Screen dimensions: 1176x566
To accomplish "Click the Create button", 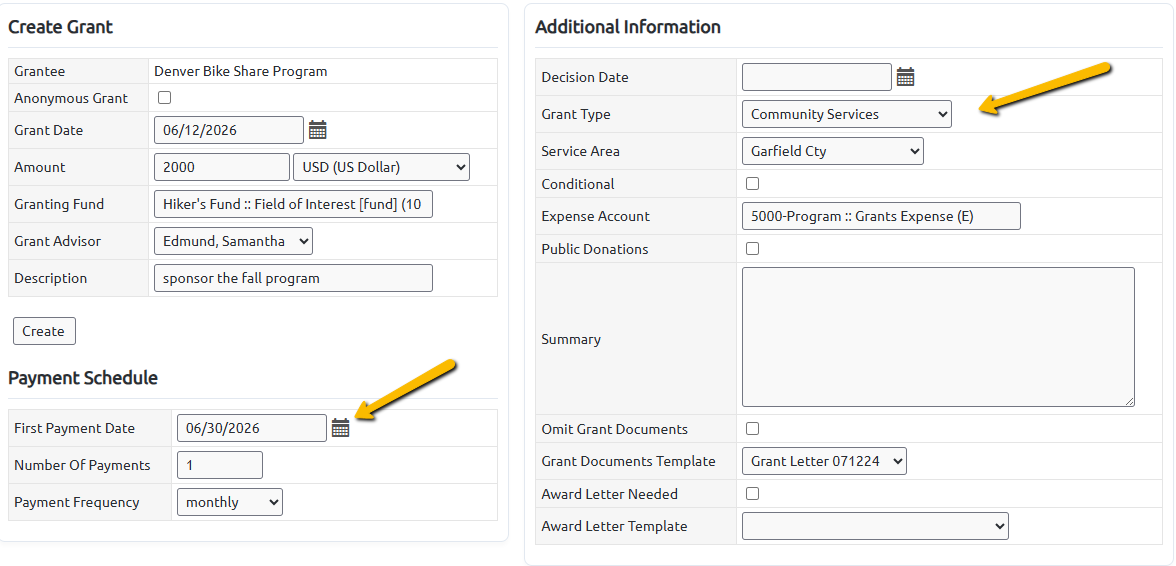I will tap(44, 331).
